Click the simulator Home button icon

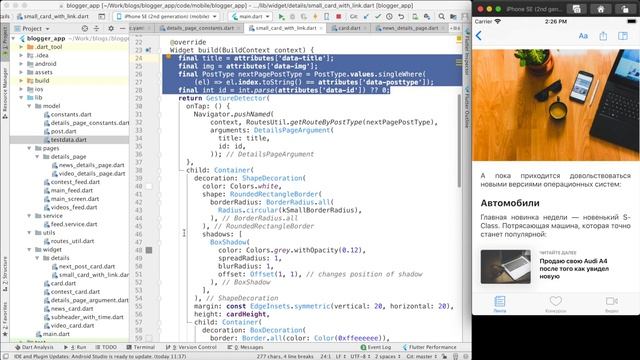click(600, 9)
